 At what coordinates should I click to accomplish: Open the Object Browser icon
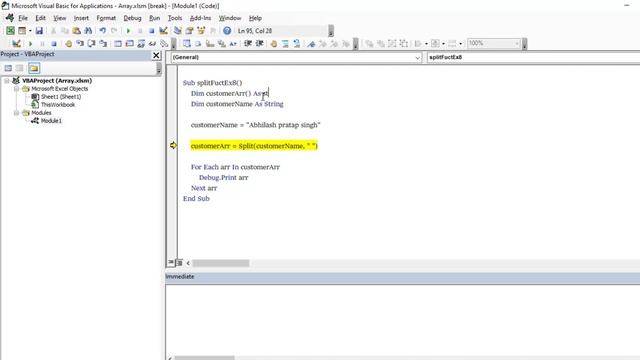pos(201,31)
